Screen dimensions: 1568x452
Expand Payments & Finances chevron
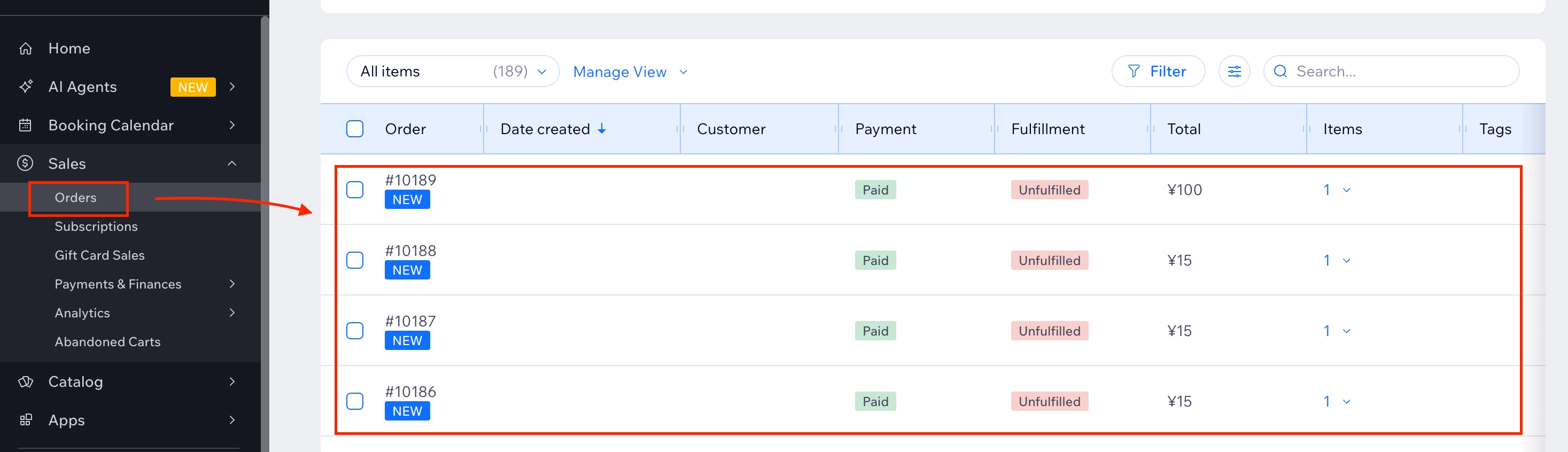point(232,284)
